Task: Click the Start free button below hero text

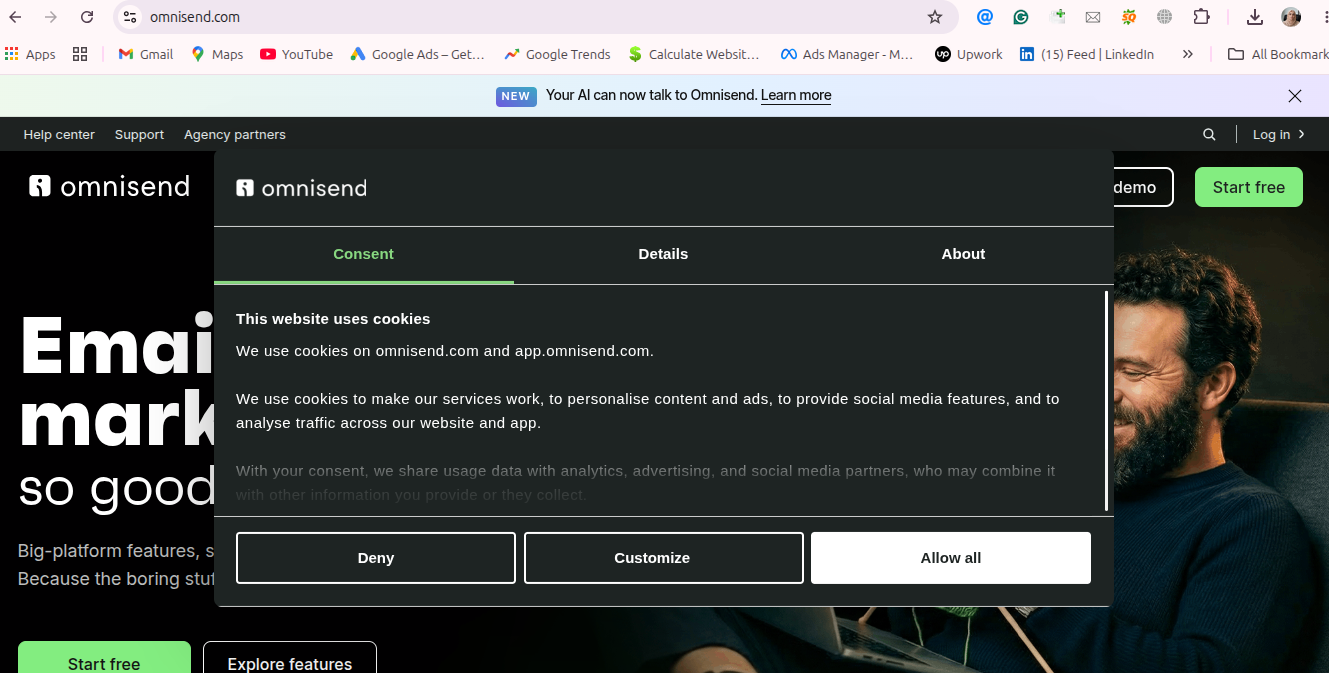Action: pos(104,658)
